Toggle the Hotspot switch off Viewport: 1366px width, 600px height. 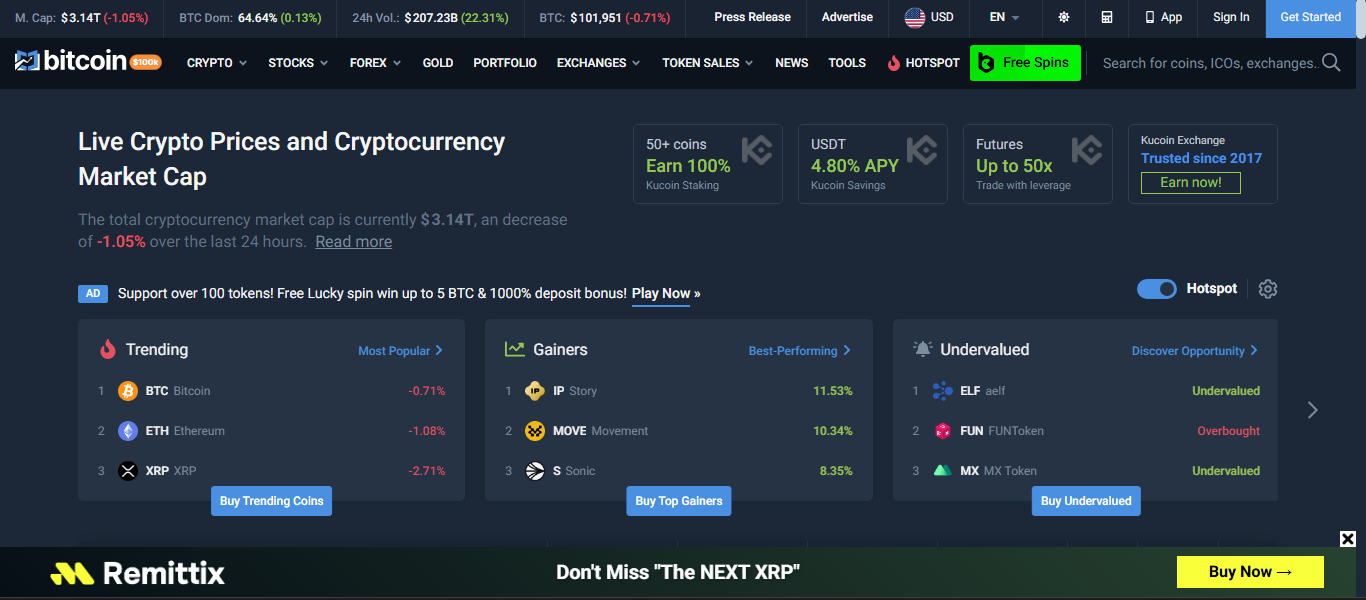click(1157, 289)
